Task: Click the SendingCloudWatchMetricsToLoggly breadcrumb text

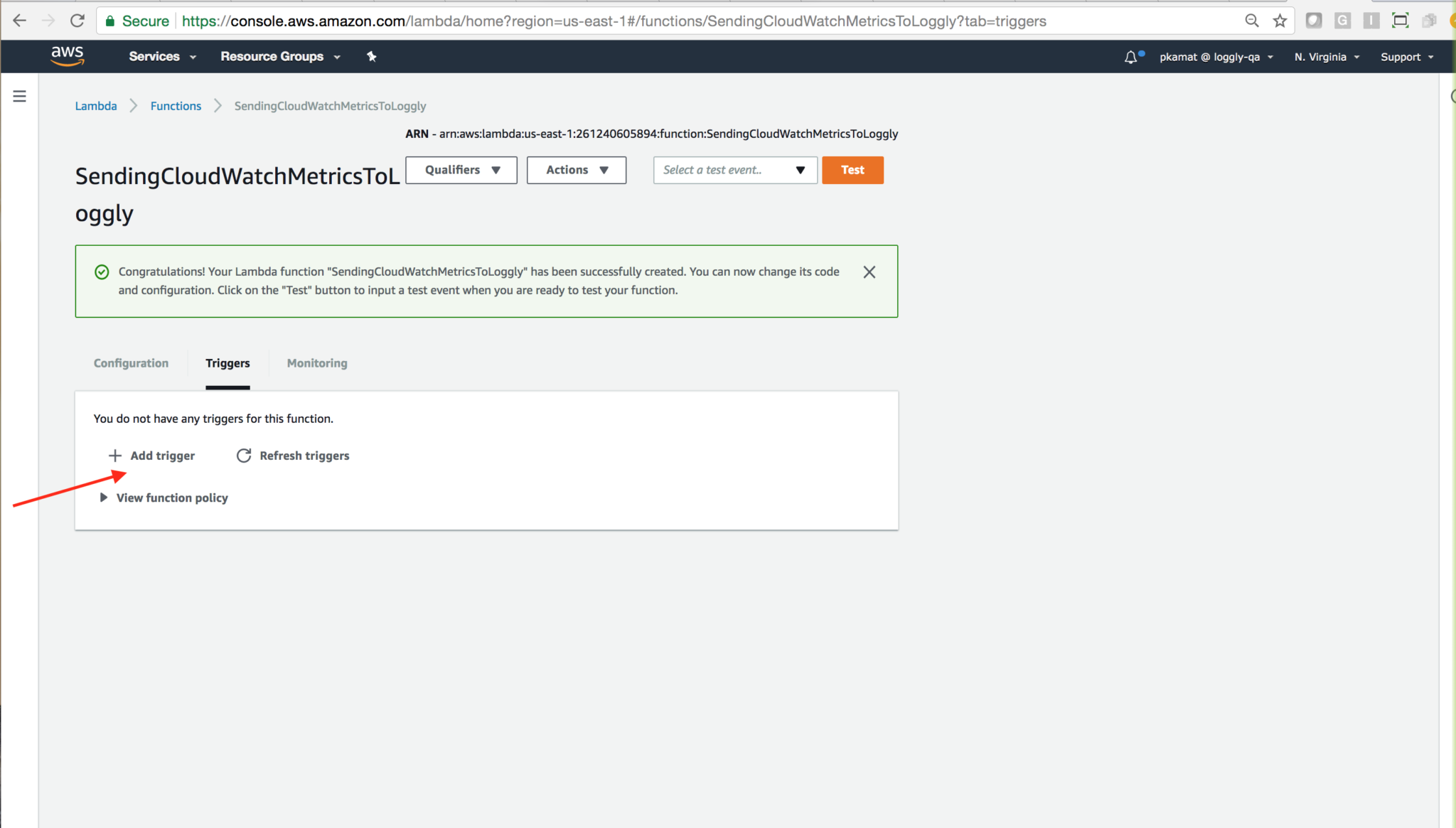Action: point(330,106)
